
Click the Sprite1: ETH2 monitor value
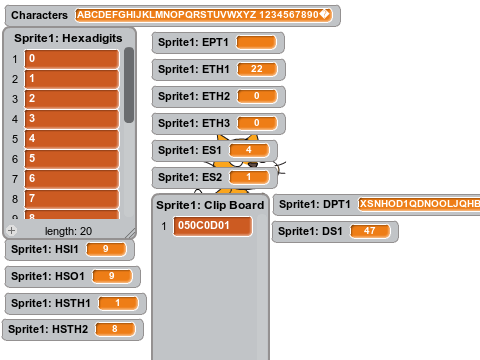point(257,96)
